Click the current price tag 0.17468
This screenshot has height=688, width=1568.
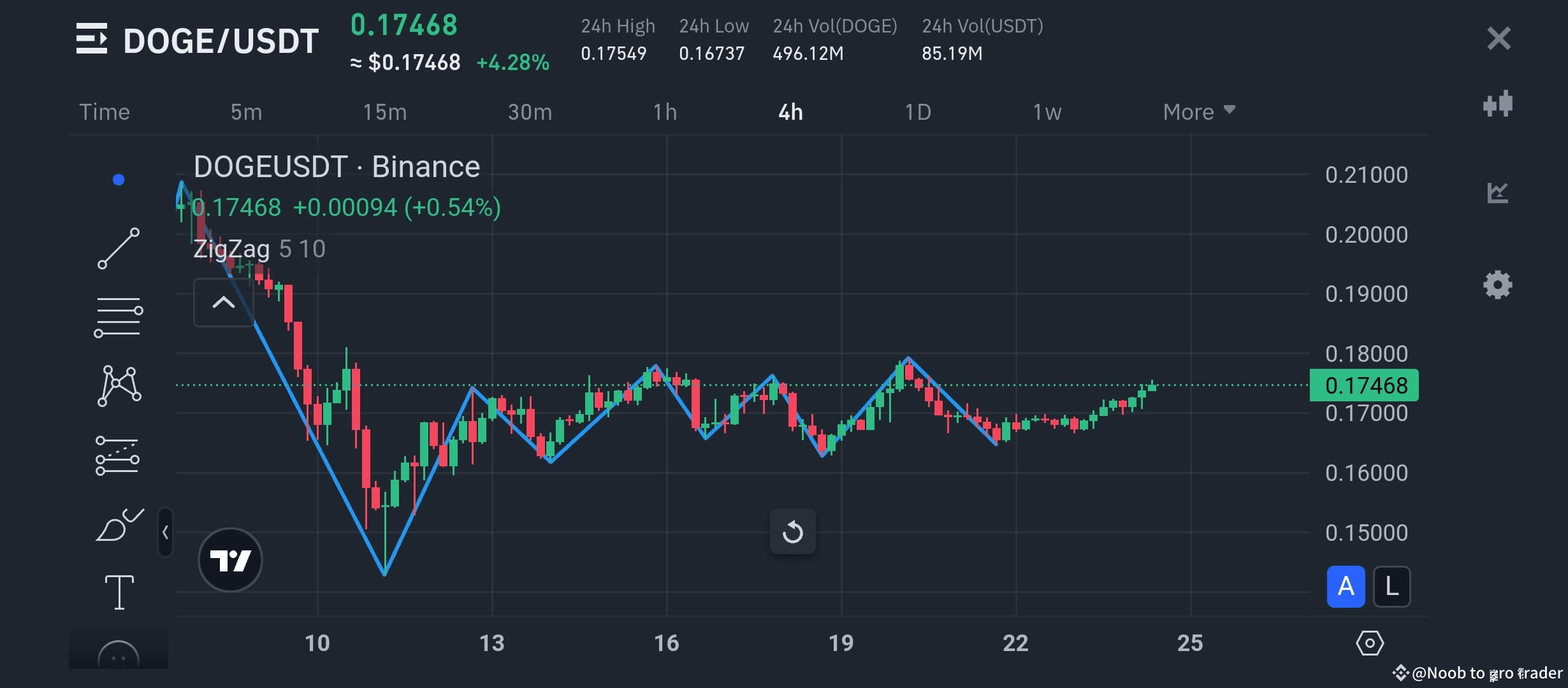point(1363,385)
